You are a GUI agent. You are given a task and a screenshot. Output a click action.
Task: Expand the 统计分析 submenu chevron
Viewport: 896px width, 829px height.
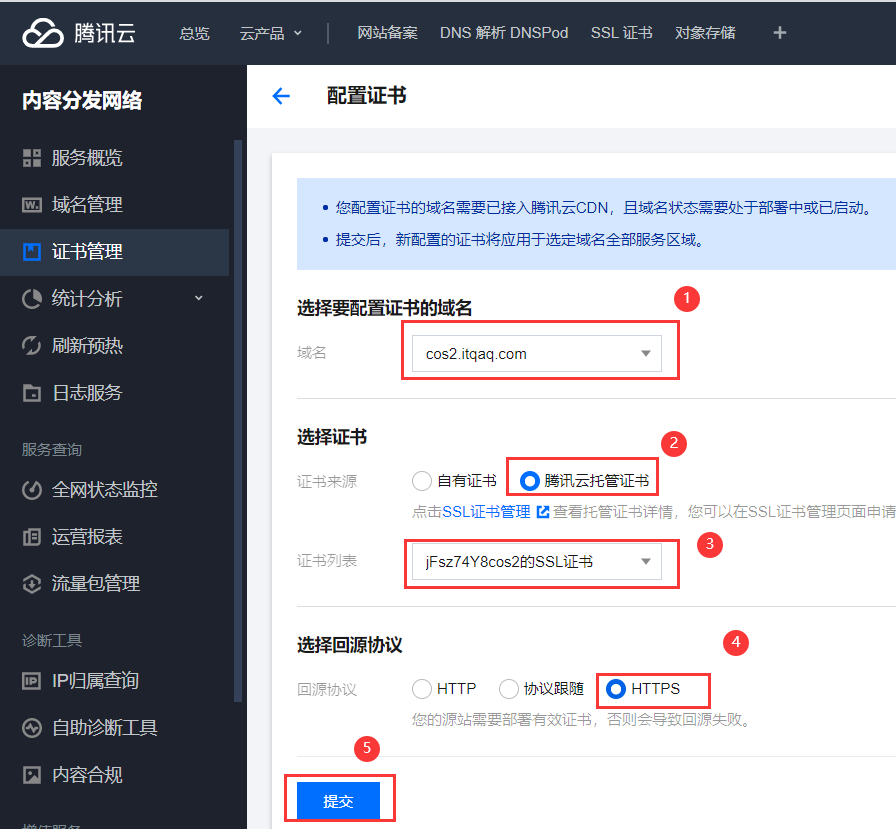click(x=199, y=298)
